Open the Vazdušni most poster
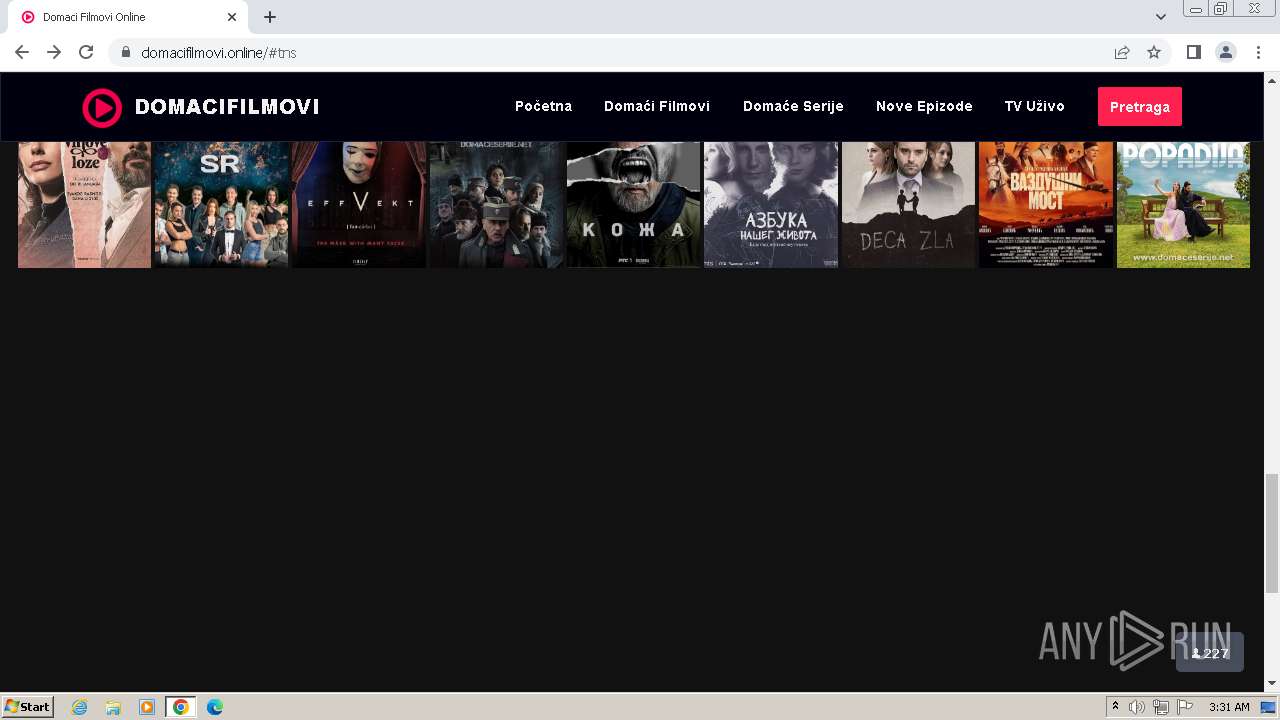The width and height of the screenshot is (1280, 720). pyautogui.click(x=1046, y=204)
